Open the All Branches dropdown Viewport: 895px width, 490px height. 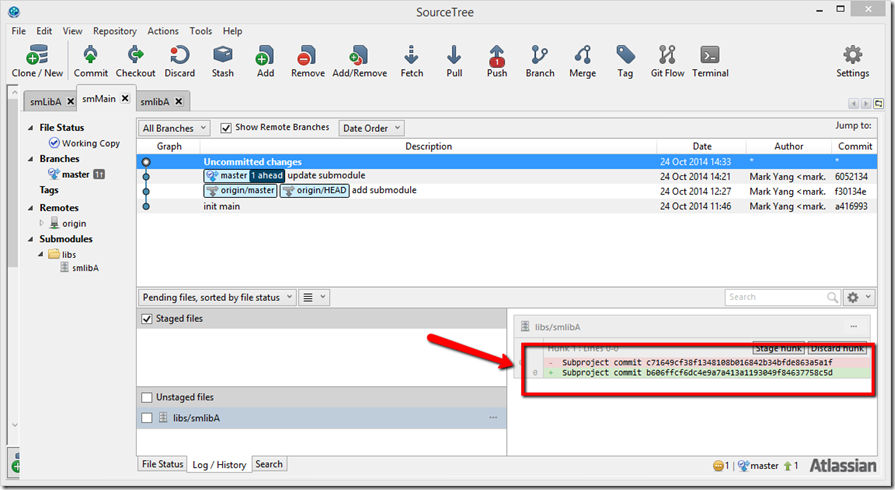(174, 128)
